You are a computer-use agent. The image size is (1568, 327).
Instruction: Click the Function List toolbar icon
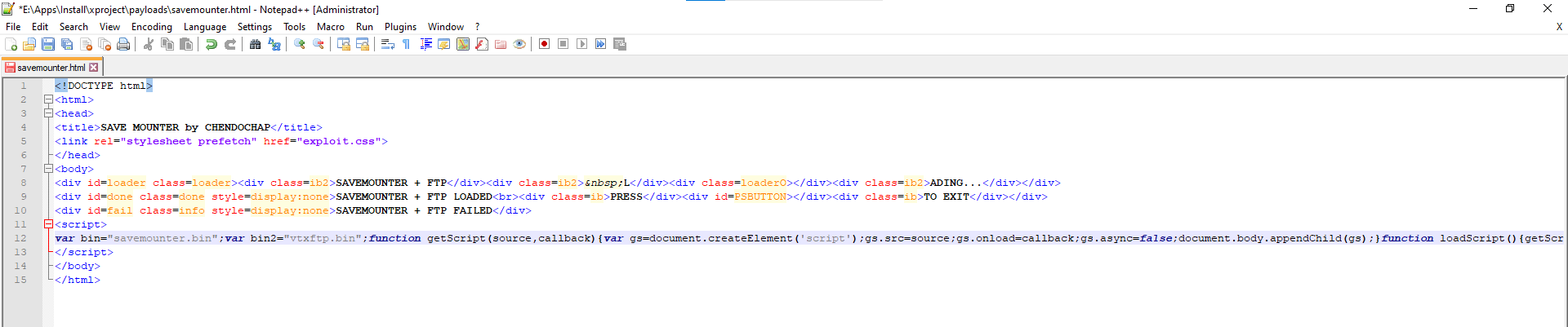click(x=482, y=44)
